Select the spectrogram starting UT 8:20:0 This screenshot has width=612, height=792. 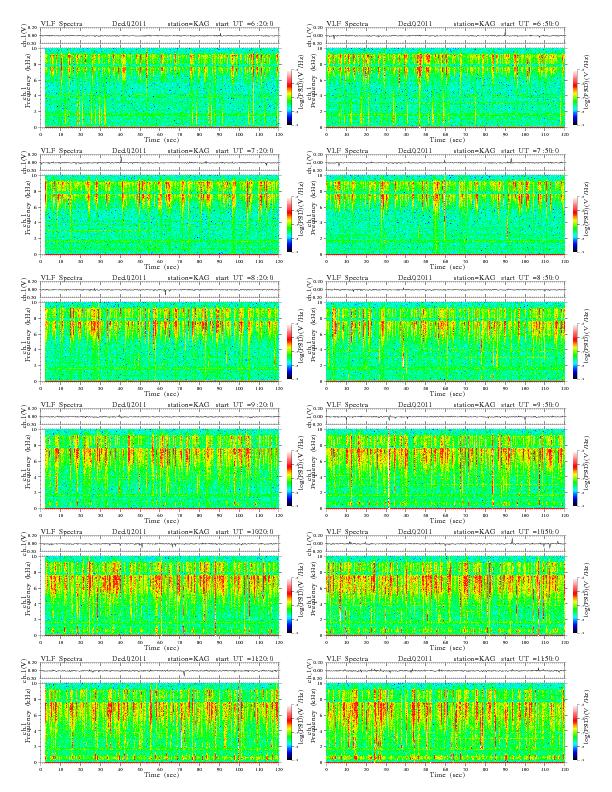click(160, 342)
